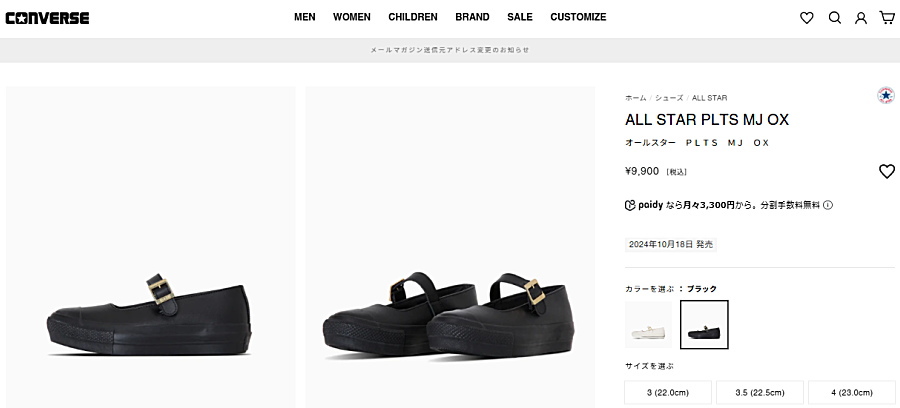Open the CHILDREN menu
The width and height of the screenshot is (900, 408).
coord(413,17)
